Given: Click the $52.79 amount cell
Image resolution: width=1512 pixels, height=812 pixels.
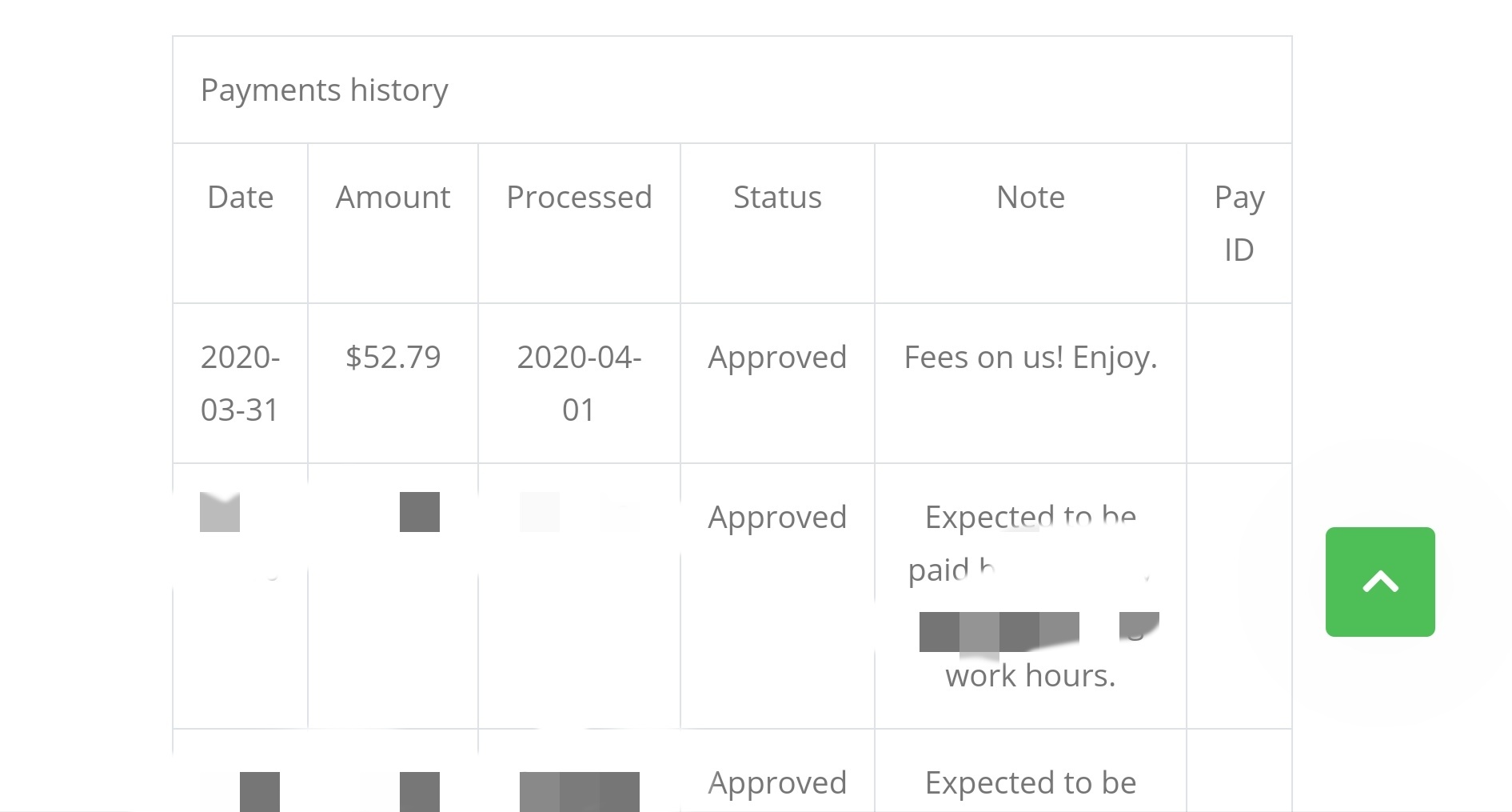Looking at the screenshot, I should pyautogui.click(x=393, y=357).
